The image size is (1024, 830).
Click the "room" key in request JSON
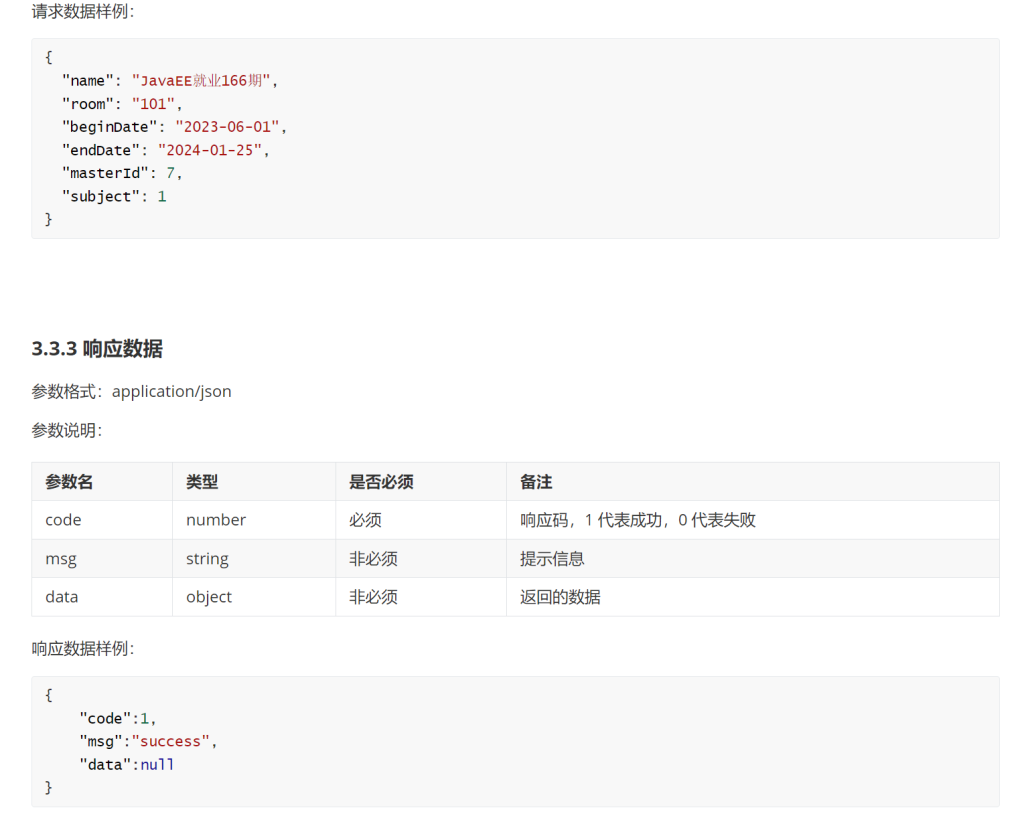89,104
